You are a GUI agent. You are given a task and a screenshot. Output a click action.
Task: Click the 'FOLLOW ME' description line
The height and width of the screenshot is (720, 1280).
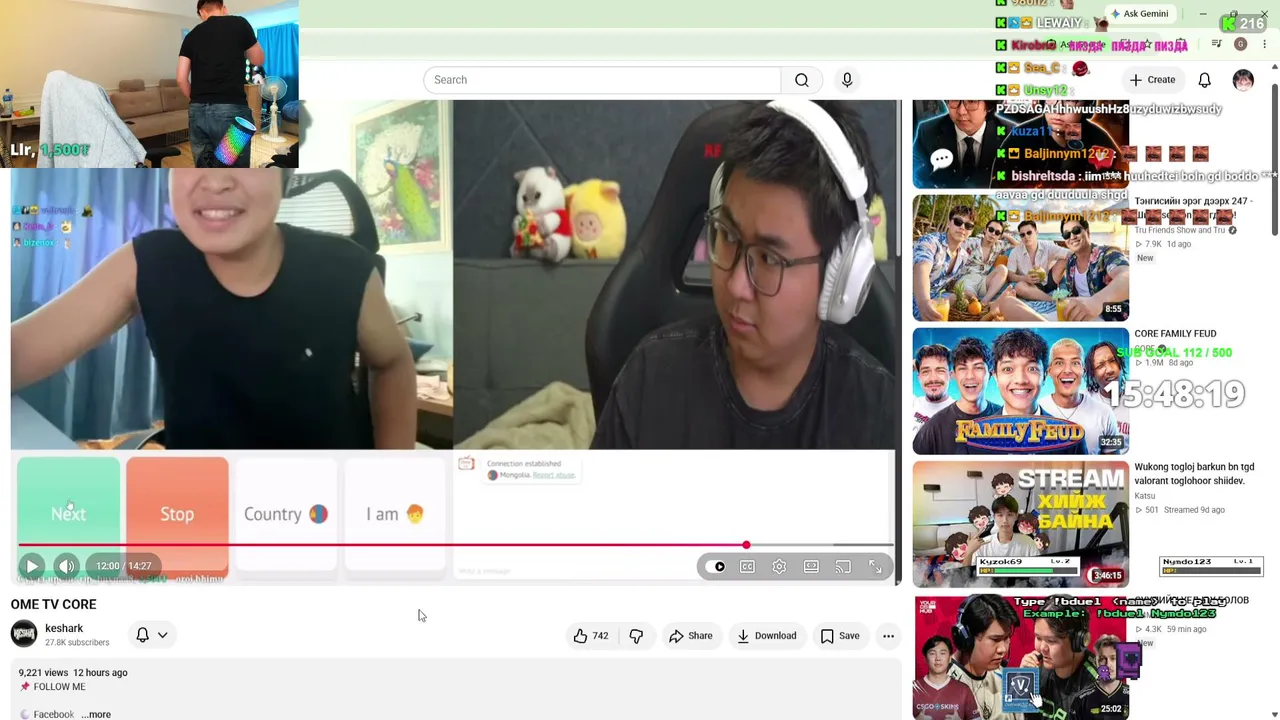59,687
